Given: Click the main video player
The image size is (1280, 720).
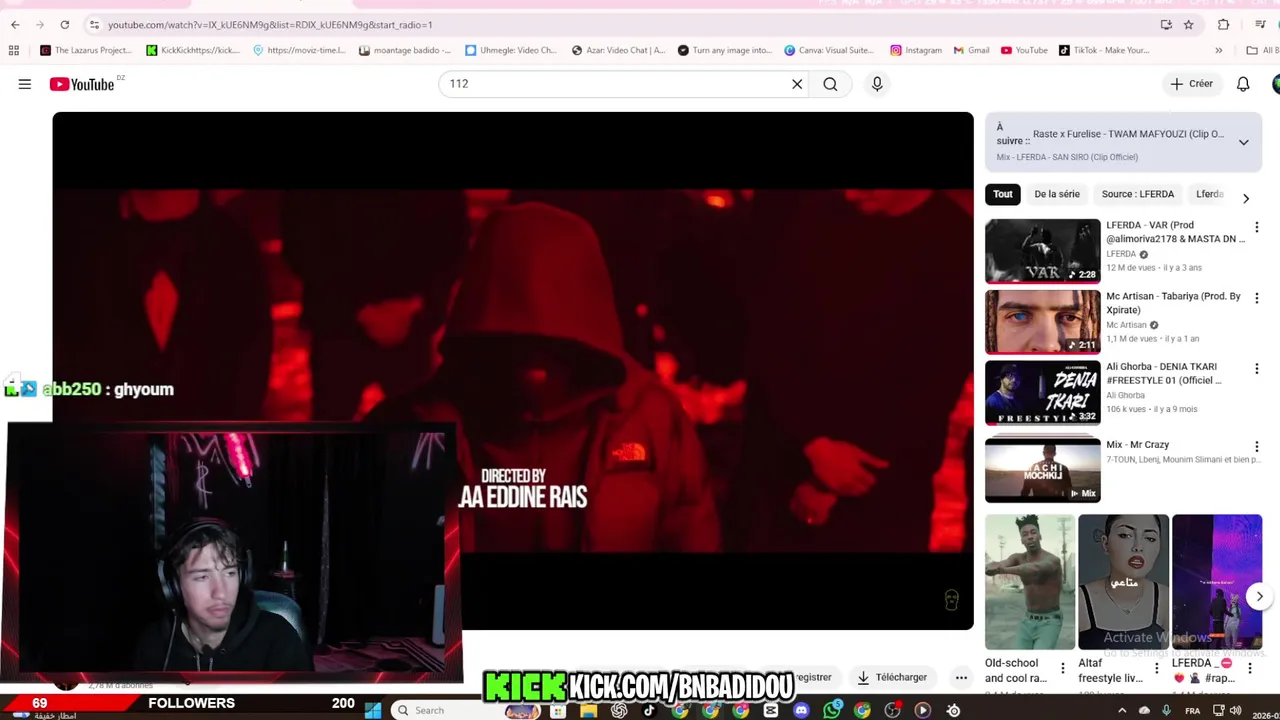Looking at the screenshot, I should point(513,370).
